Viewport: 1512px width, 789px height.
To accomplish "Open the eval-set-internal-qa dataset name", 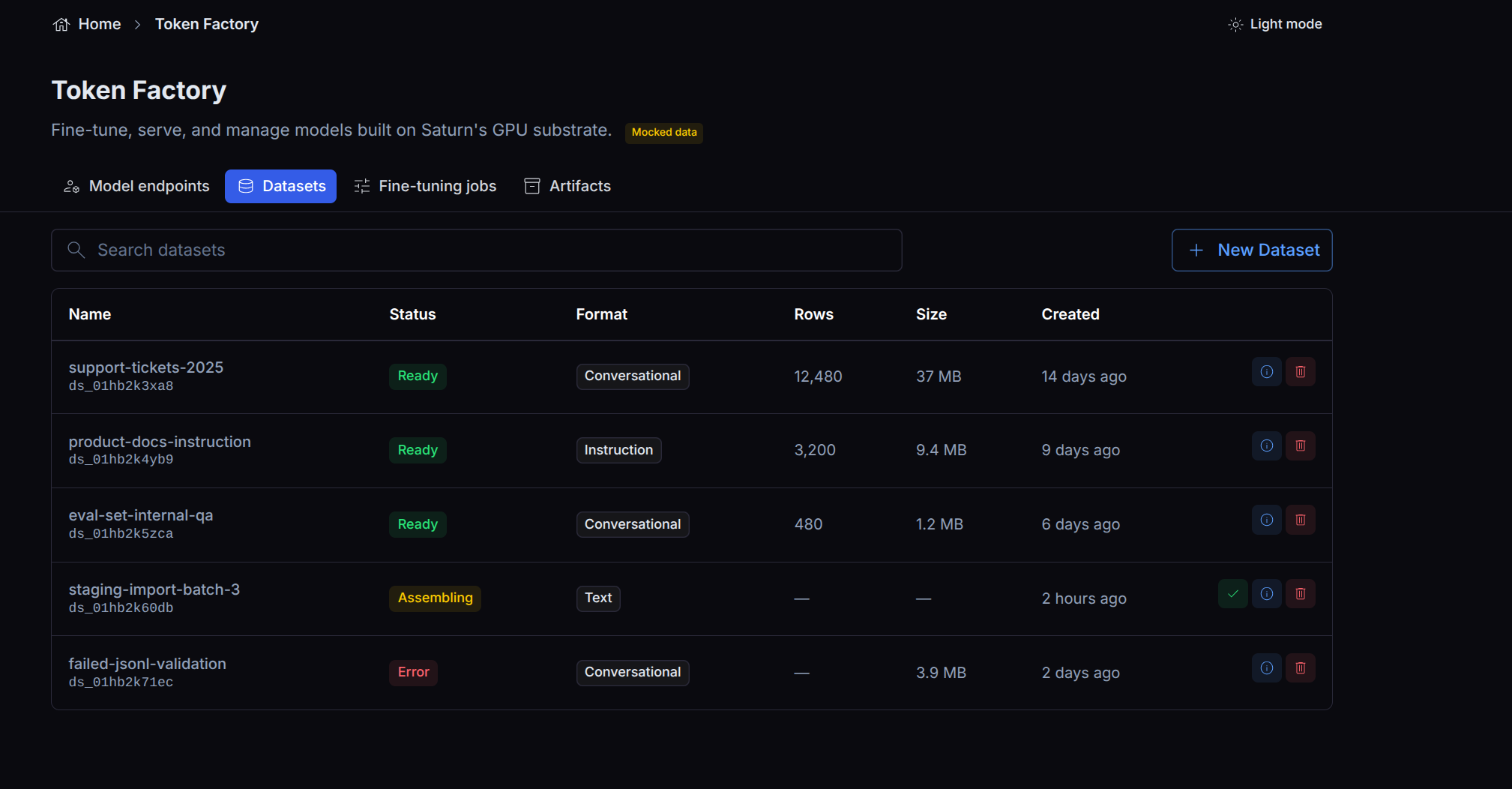I will [141, 515].
